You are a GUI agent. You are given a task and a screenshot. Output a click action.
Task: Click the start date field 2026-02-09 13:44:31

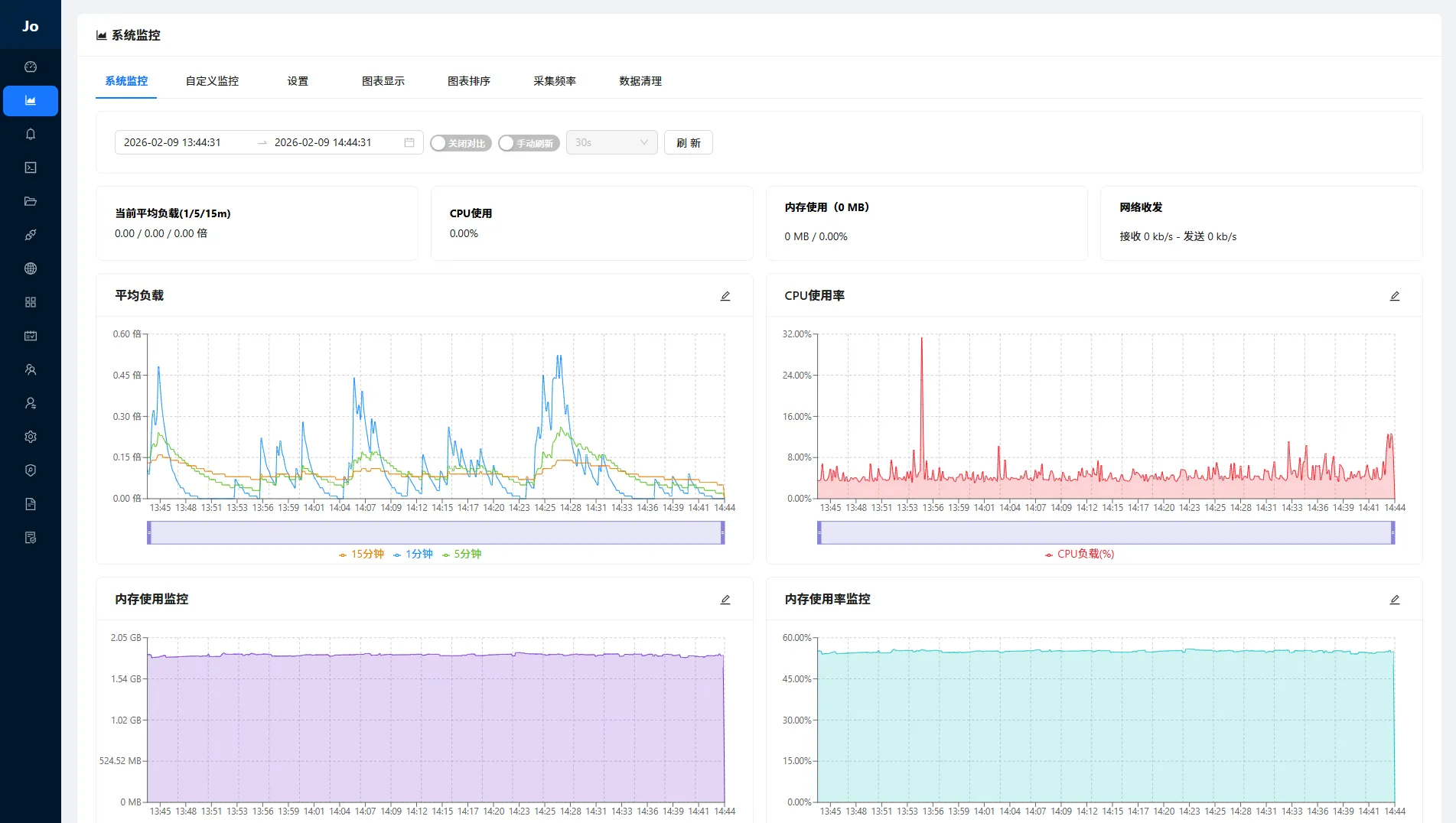pos(173,142)
